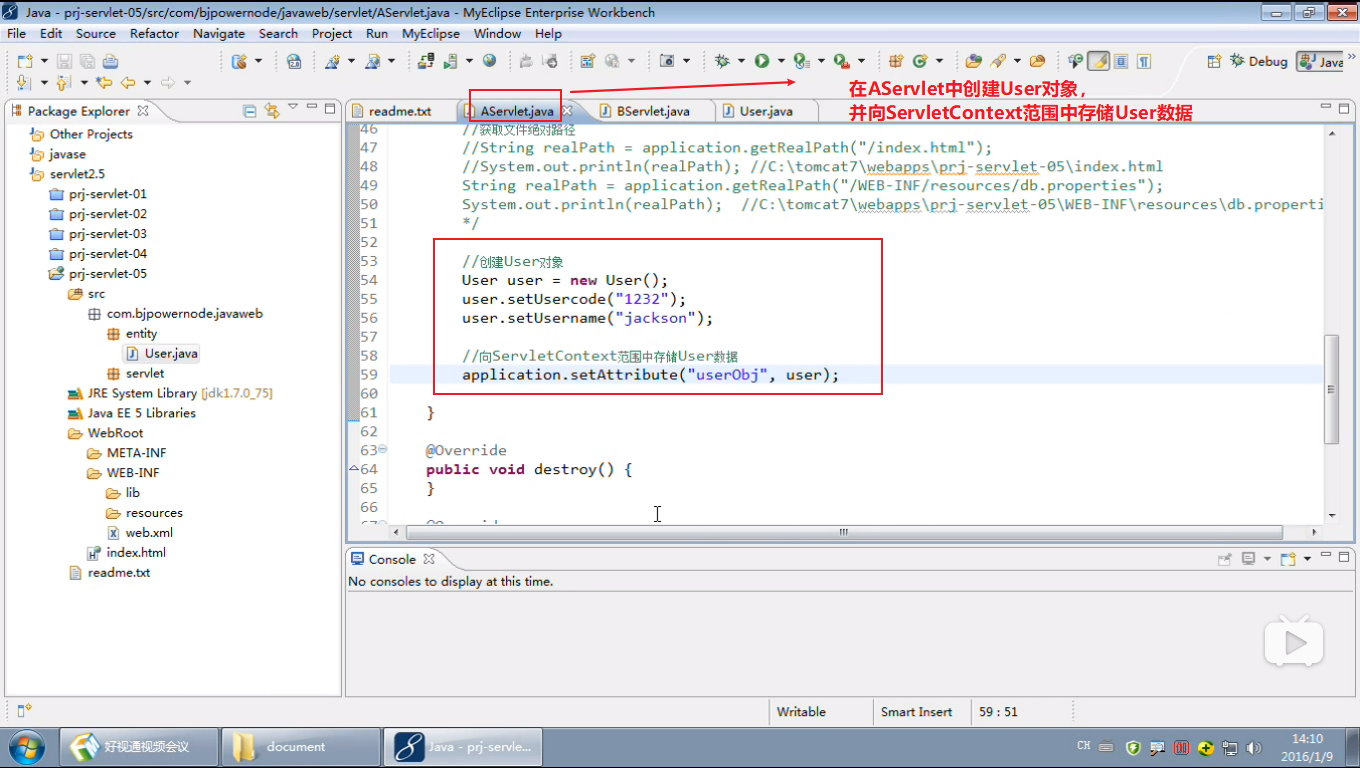Click the Search flashlight icon
Viewport: 1360px width, 768px height.
pos(998,61)
